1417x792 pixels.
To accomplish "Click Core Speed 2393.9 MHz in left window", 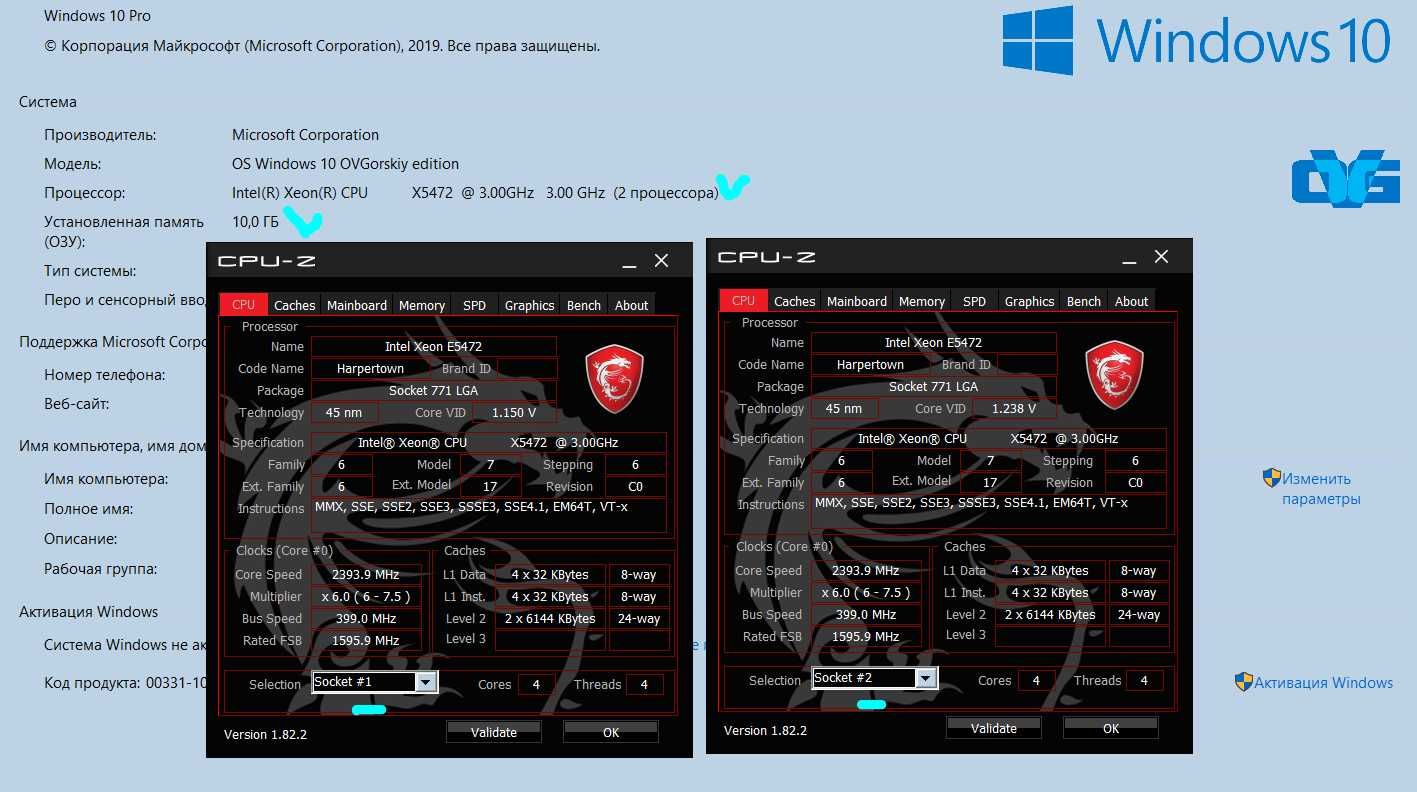I will (x=365, y=574).
